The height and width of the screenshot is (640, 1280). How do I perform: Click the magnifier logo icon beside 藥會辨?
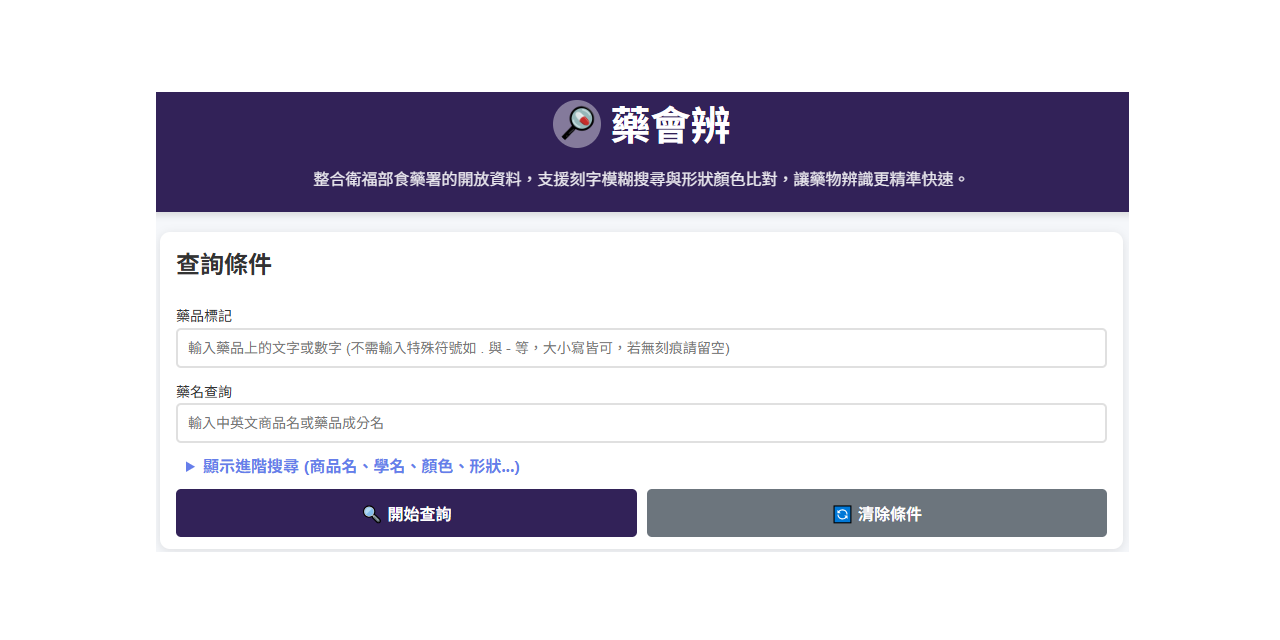click(x=577, y=124)
